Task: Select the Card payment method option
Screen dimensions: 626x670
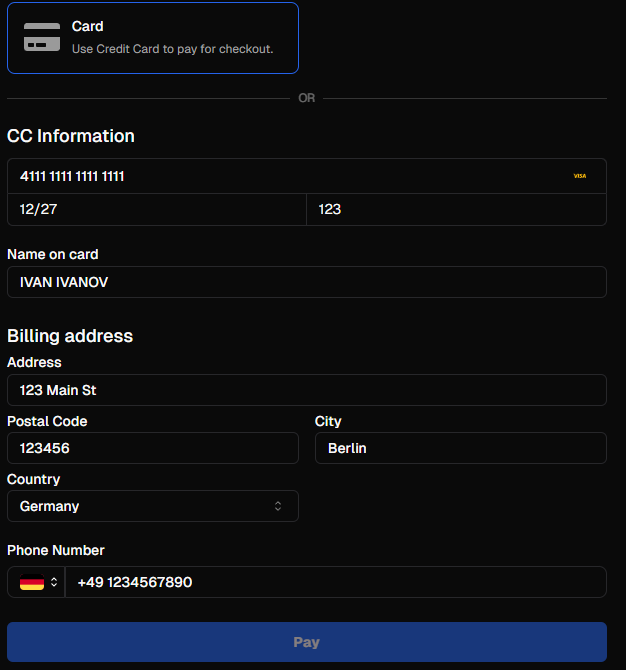Action: coord(152,38)
